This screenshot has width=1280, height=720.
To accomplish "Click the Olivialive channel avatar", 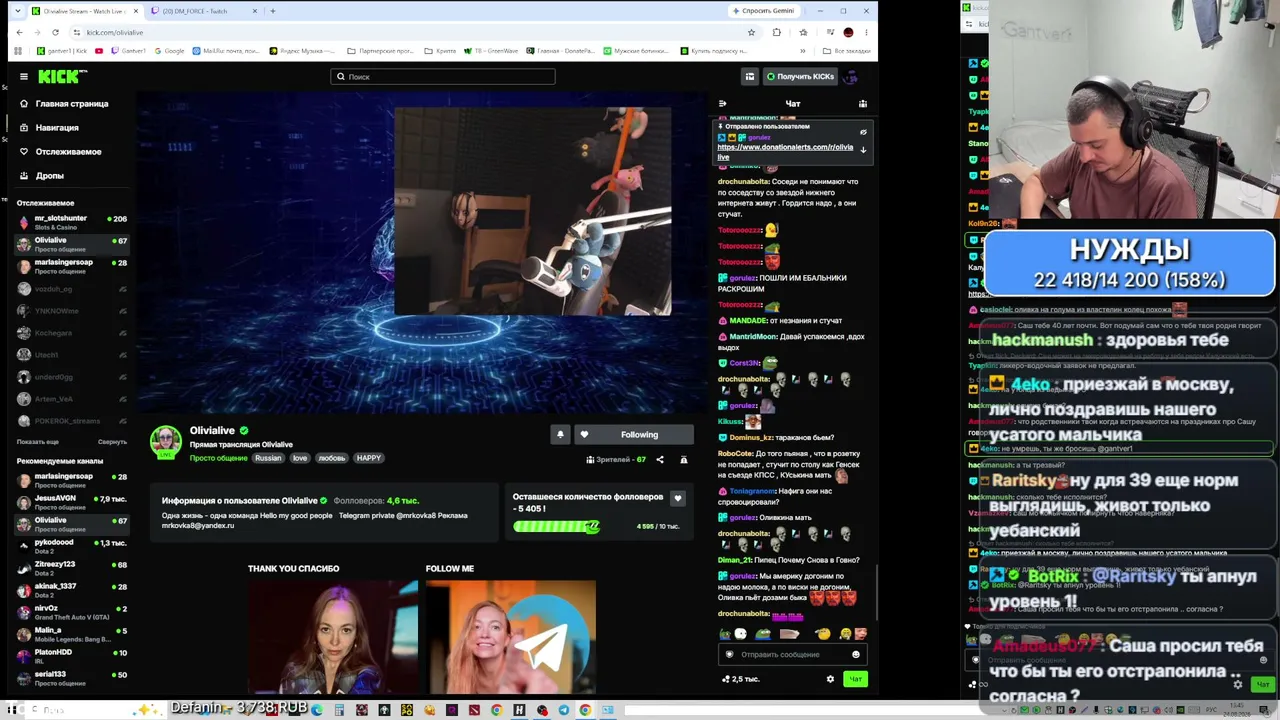I will (166, 442).
